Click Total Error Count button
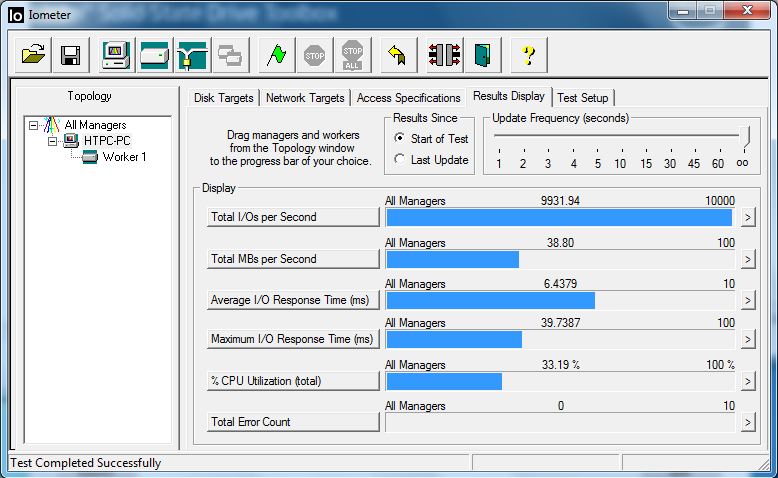The image size is (778, 478). [x=293, y=422]
